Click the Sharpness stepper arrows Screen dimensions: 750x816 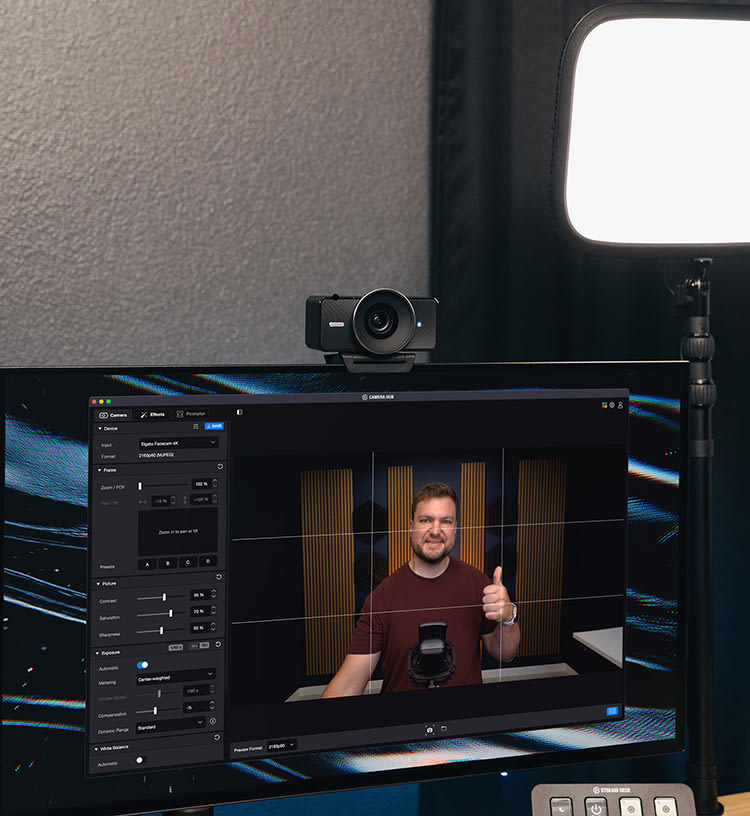point(213,627)
